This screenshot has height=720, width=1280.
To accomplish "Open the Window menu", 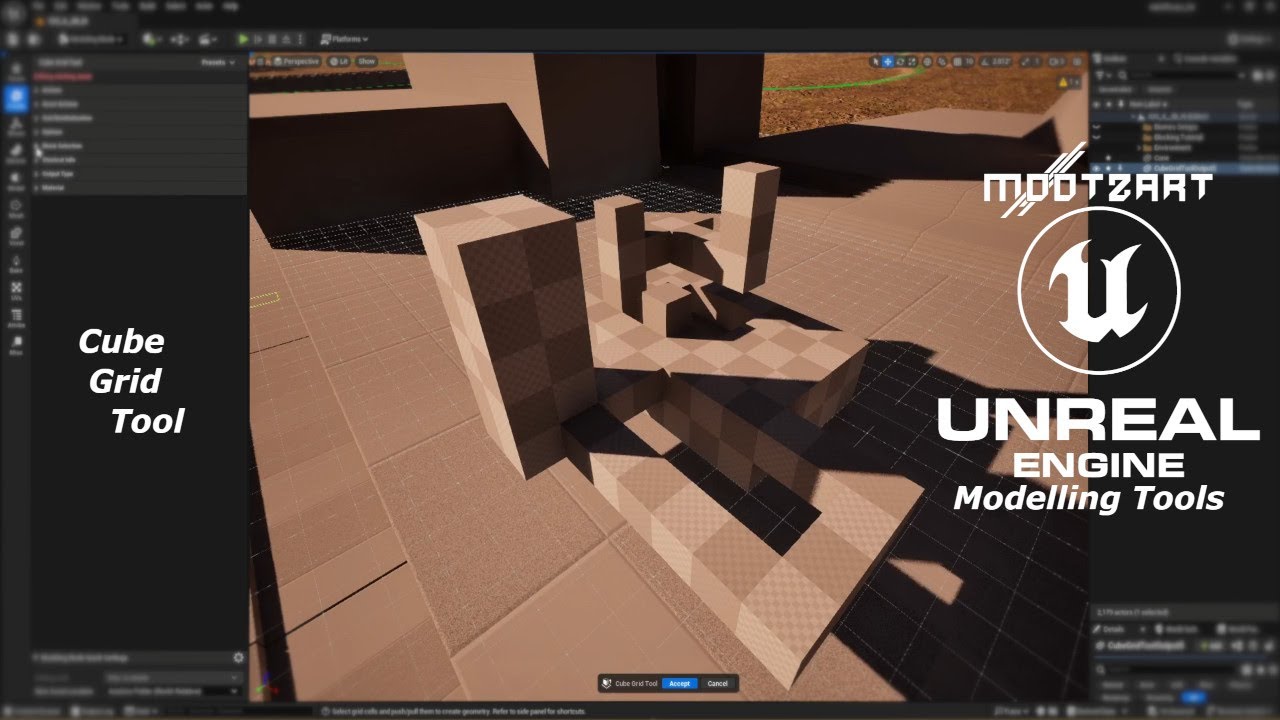I will 89,6.
